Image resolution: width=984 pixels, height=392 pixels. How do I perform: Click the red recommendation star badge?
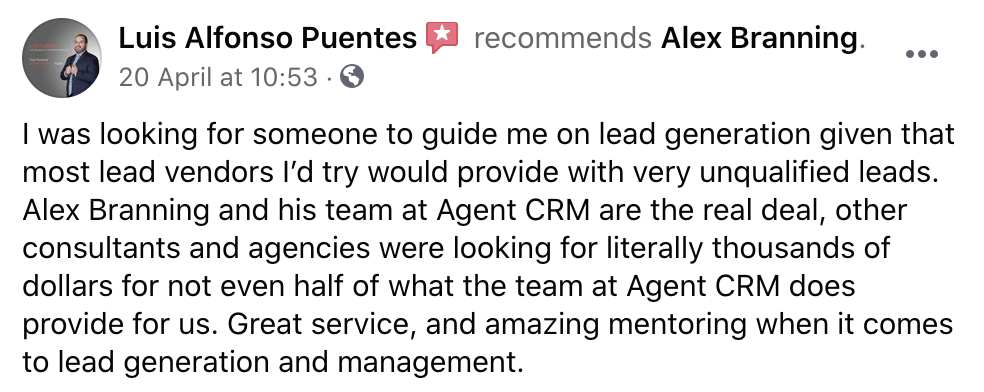(442, 38)
